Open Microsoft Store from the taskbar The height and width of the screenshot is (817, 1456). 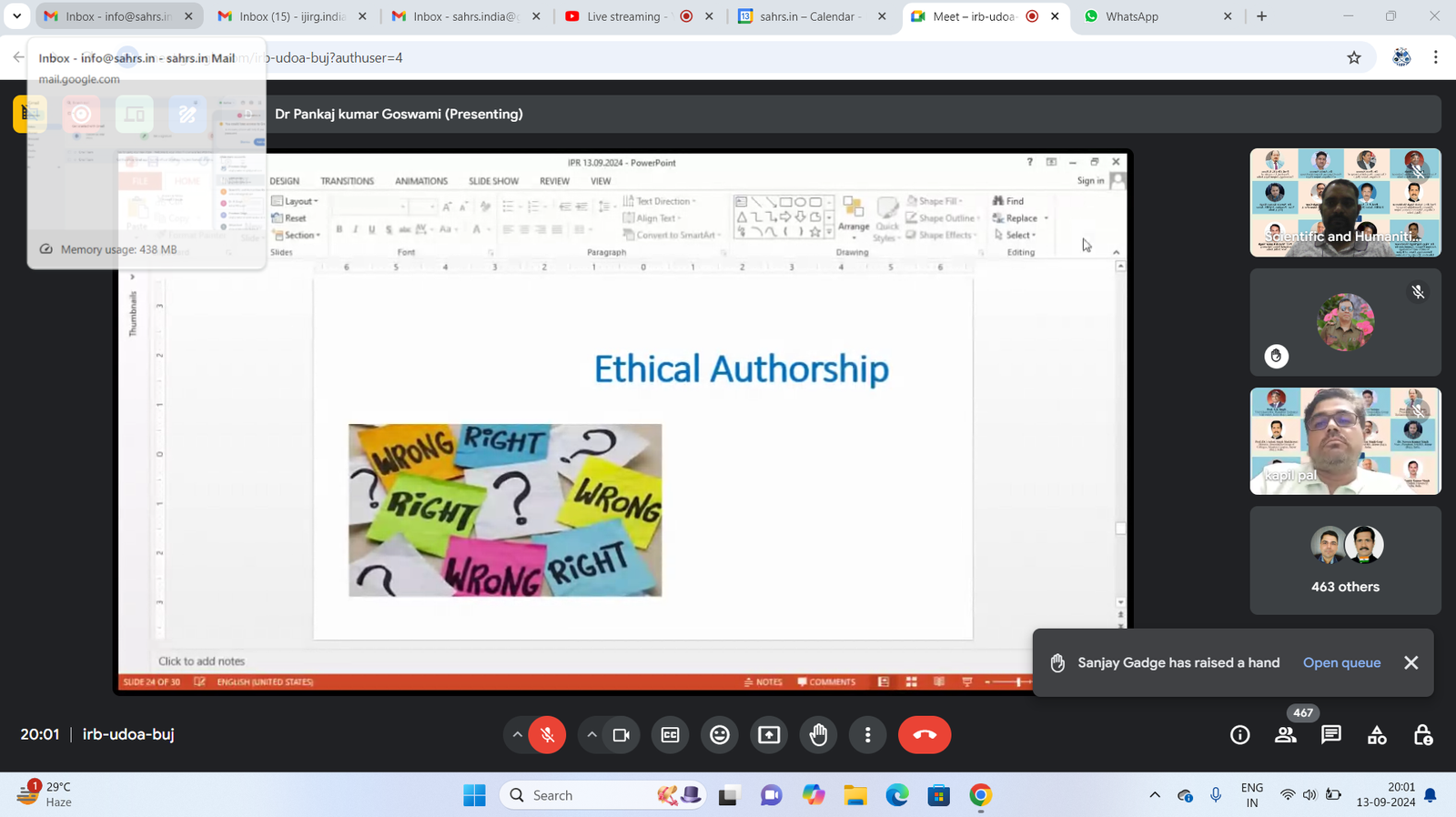[x=939, y=795]
